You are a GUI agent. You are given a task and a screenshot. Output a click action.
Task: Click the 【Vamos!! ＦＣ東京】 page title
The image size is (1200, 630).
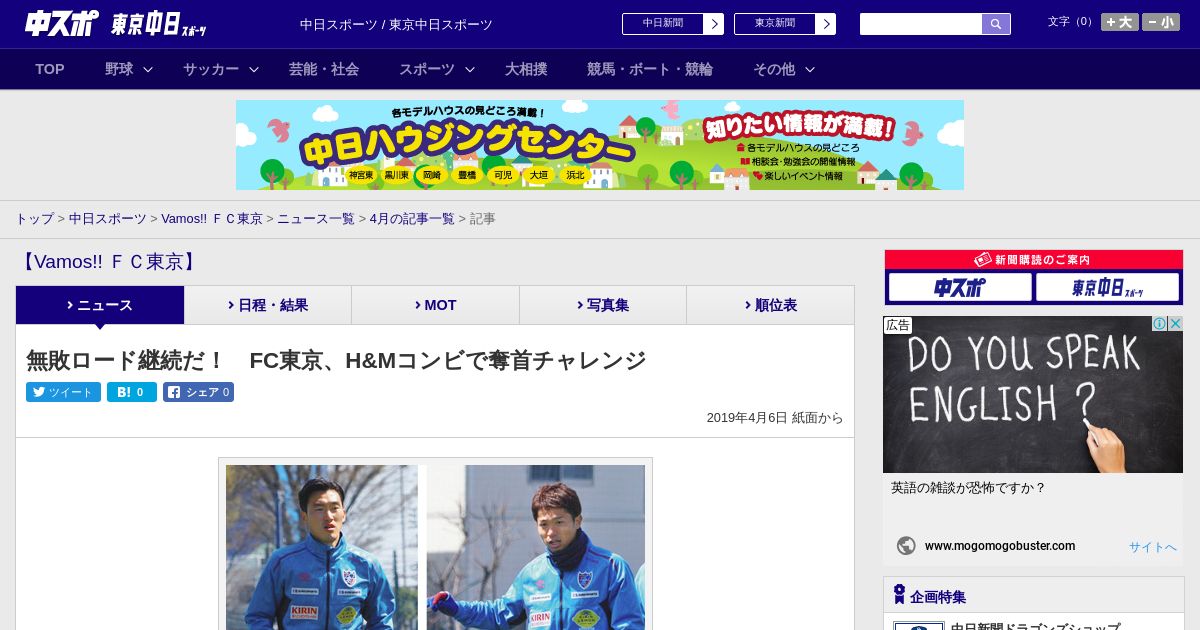point(110,262)
